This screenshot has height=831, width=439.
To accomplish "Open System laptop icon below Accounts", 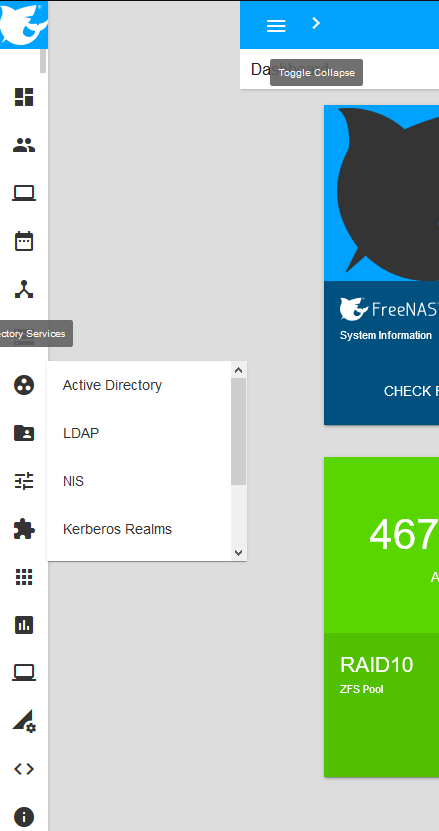I will coord(24,193).
